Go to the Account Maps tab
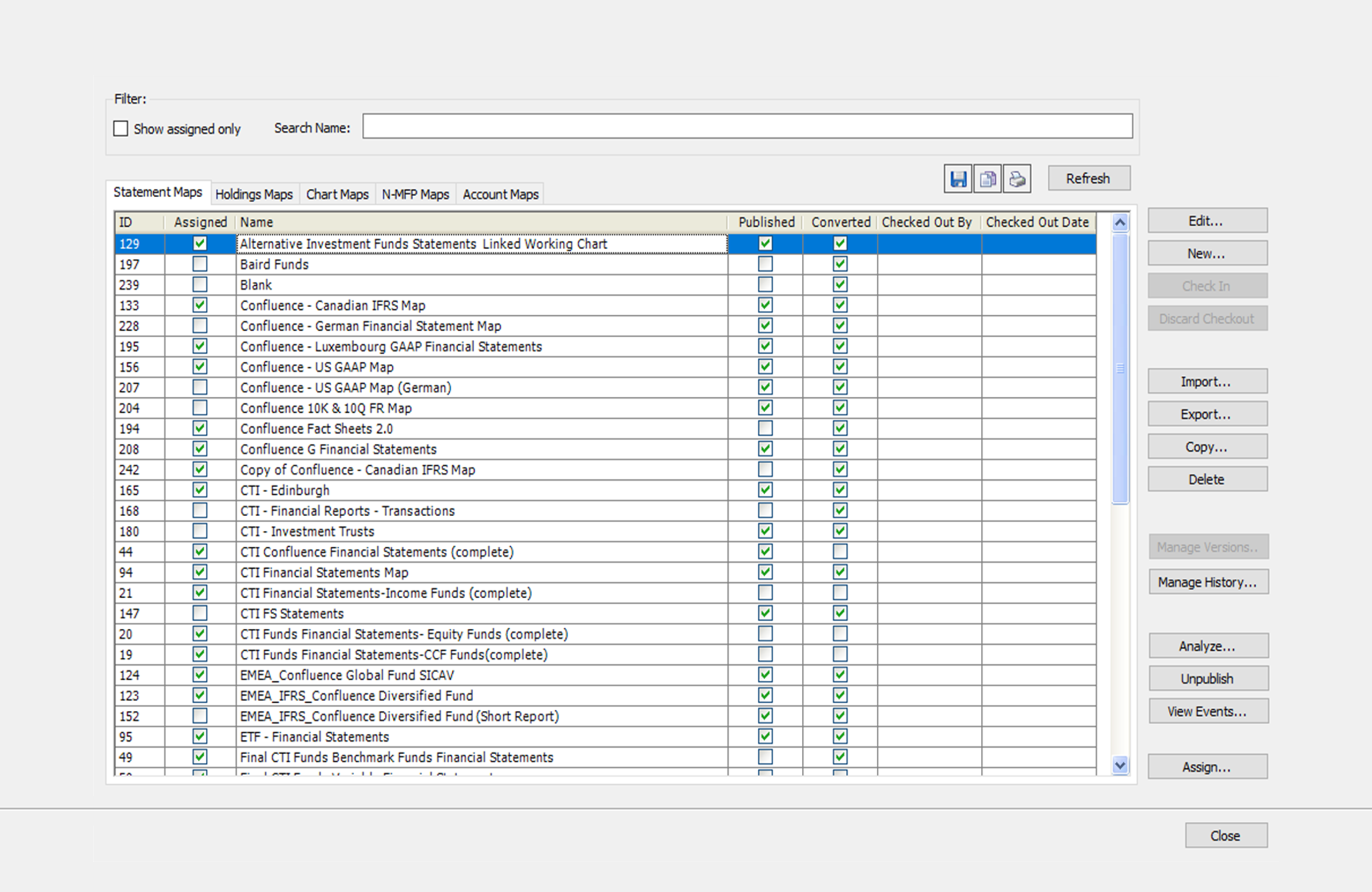 [x=500, y=194]
